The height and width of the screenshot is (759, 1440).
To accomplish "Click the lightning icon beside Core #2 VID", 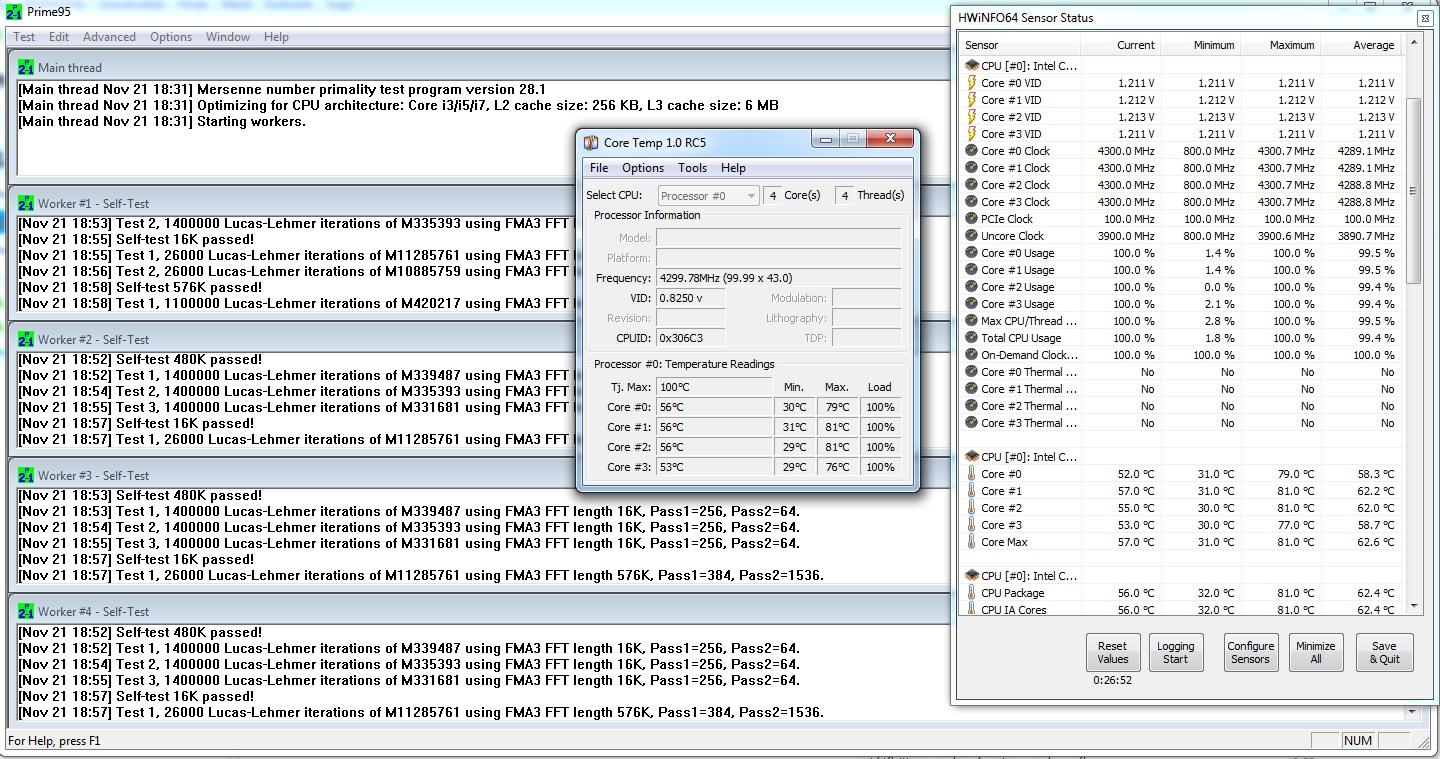I will [971, 117].
